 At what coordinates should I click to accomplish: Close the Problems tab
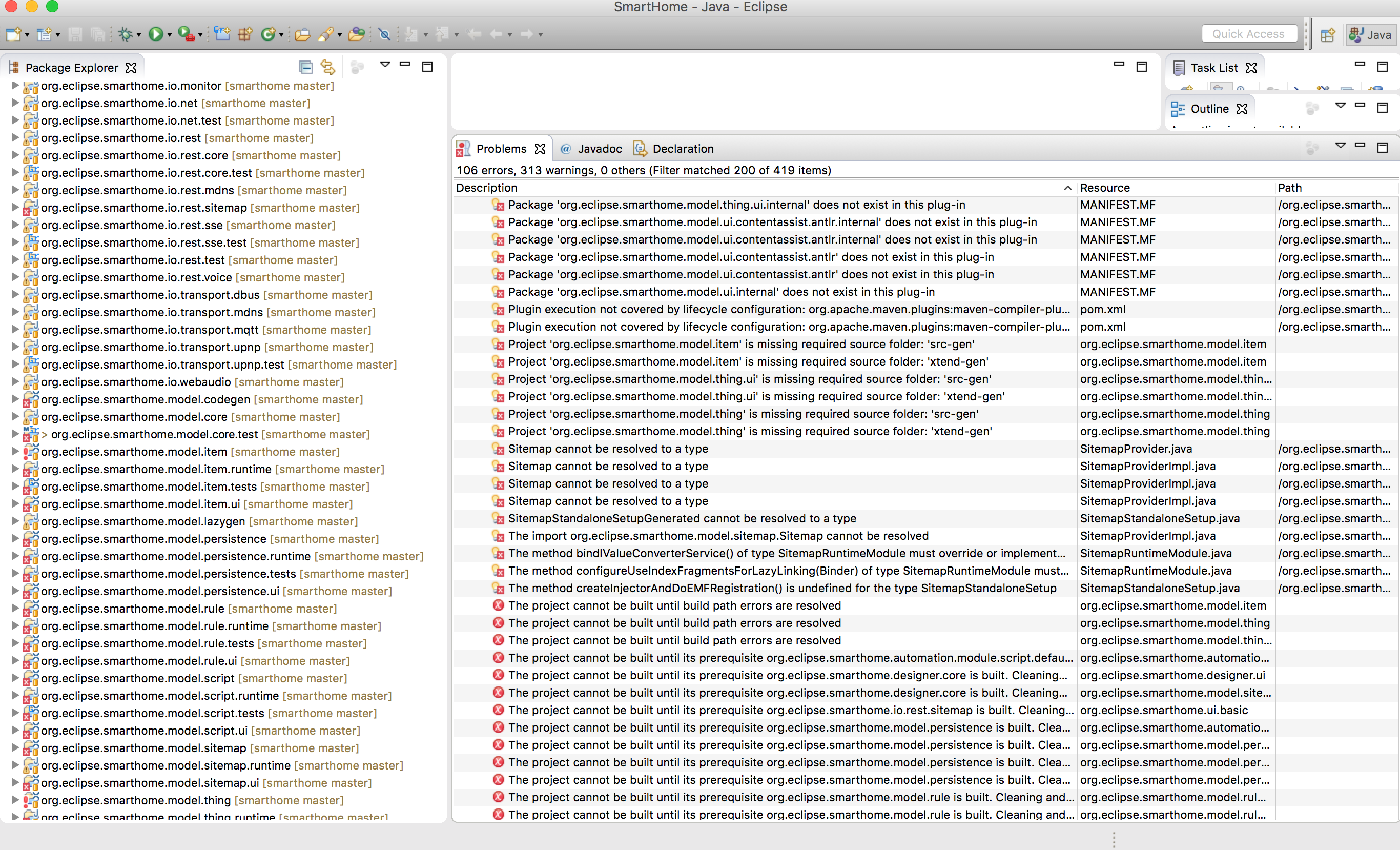(x=540, y=148)
